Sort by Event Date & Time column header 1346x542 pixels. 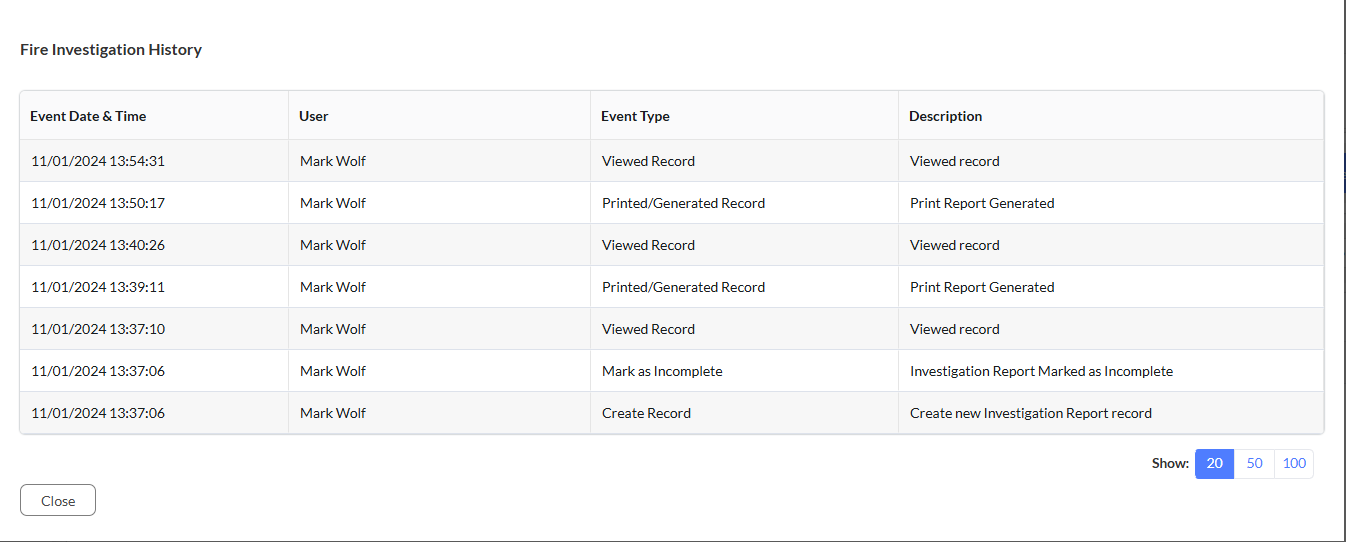pyautogui.click(x=88, y=116)
